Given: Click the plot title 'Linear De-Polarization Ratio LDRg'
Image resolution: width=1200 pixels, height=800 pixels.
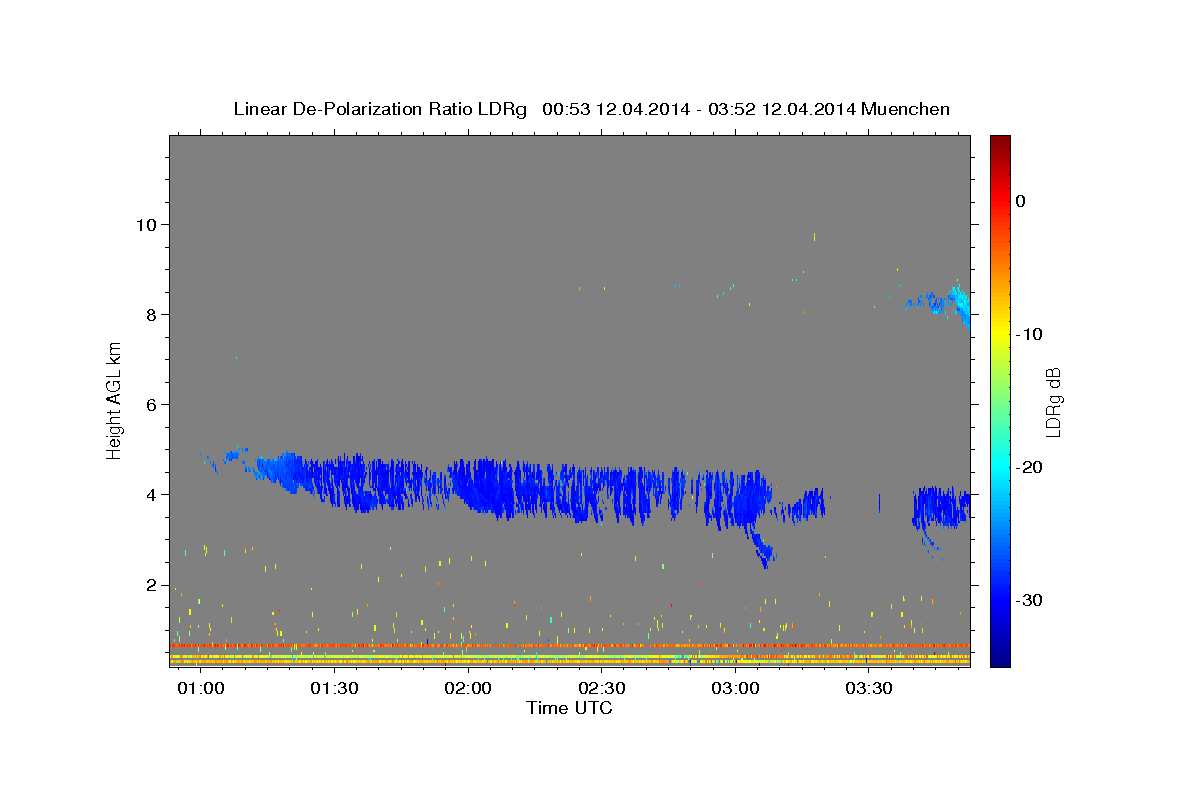Looking at the screenshot, I should click(380, 109).
